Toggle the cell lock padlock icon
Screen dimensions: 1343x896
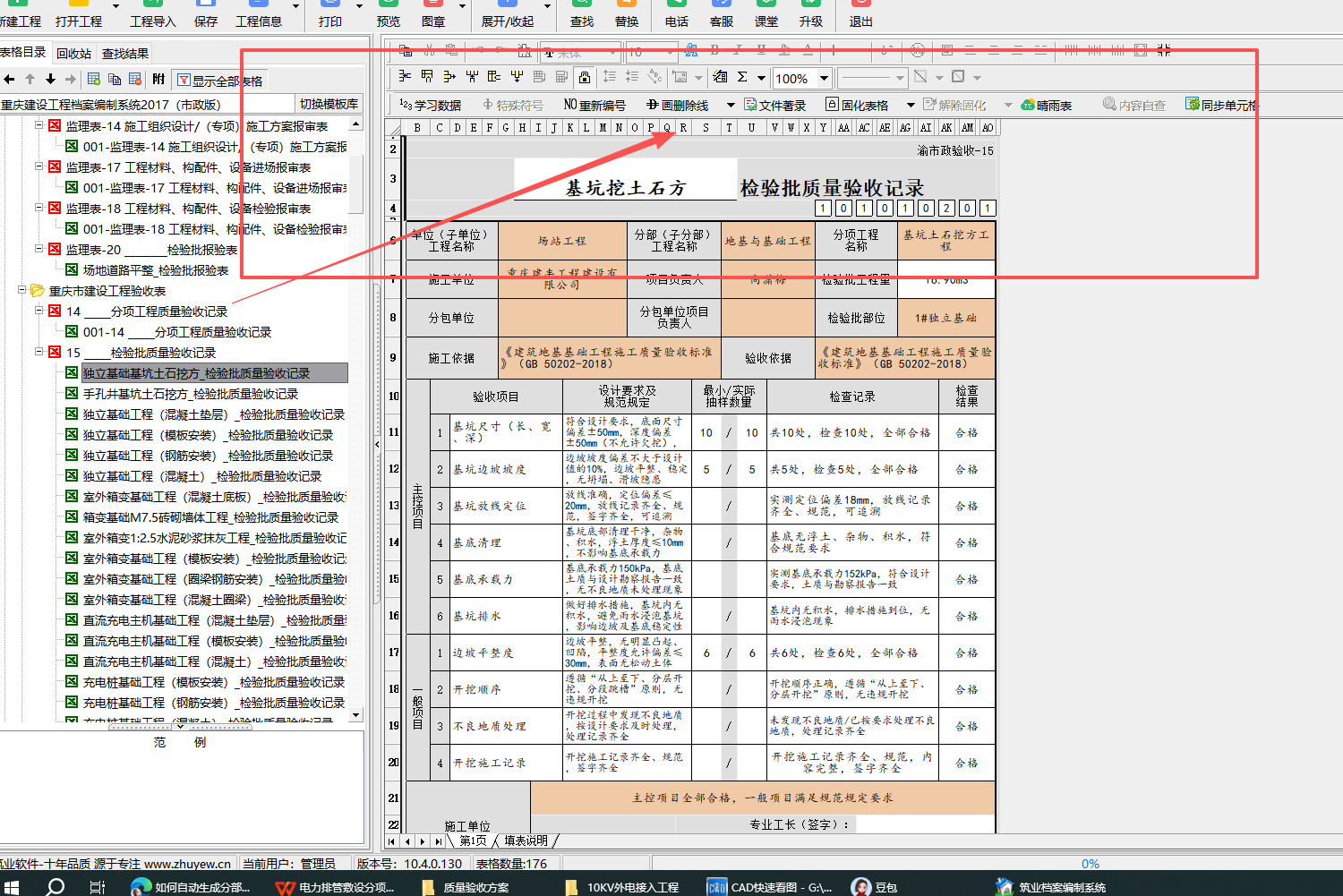click(918, 51)
